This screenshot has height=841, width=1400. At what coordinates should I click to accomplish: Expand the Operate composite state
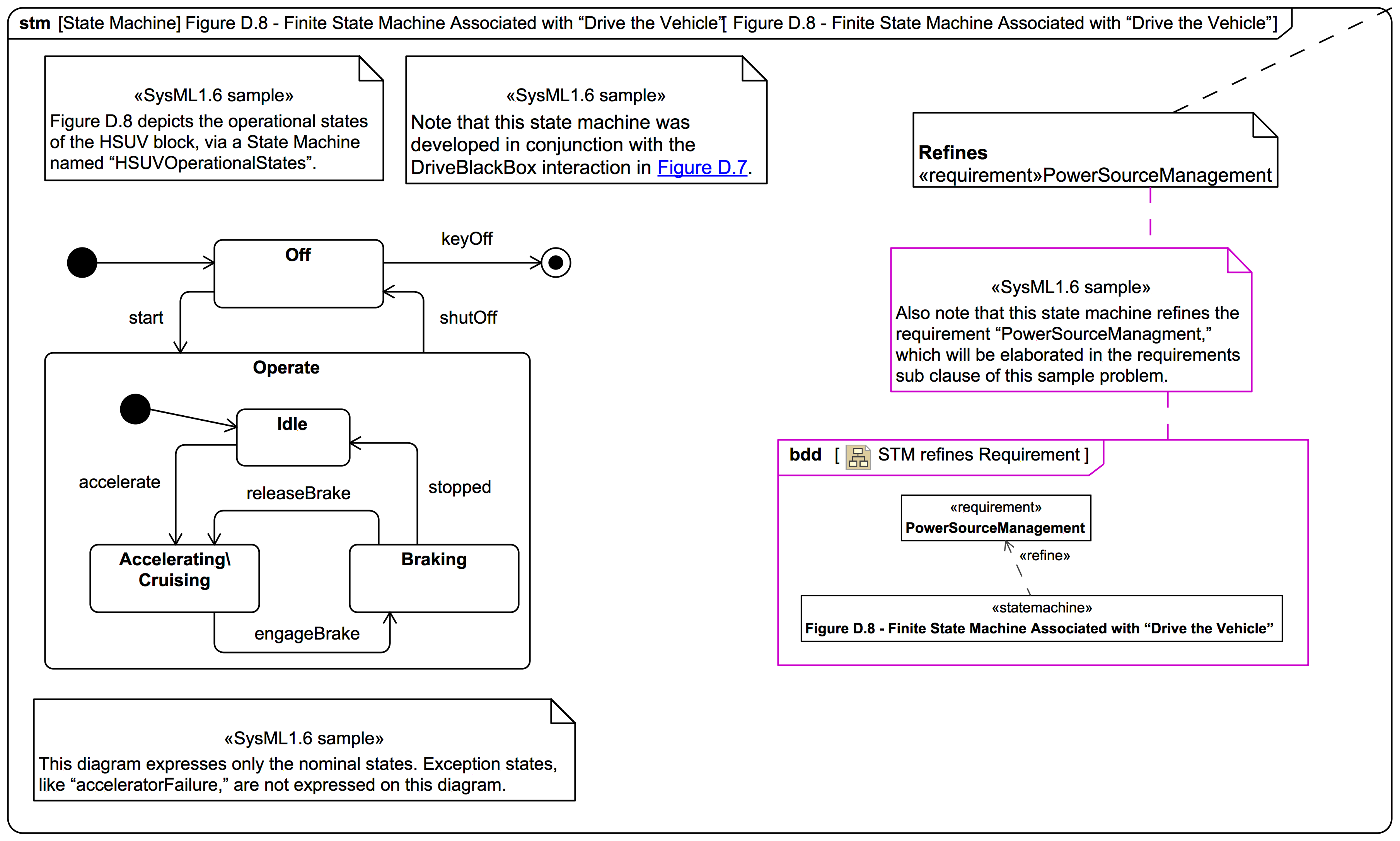pyautogui.click(x=286, y=368)
